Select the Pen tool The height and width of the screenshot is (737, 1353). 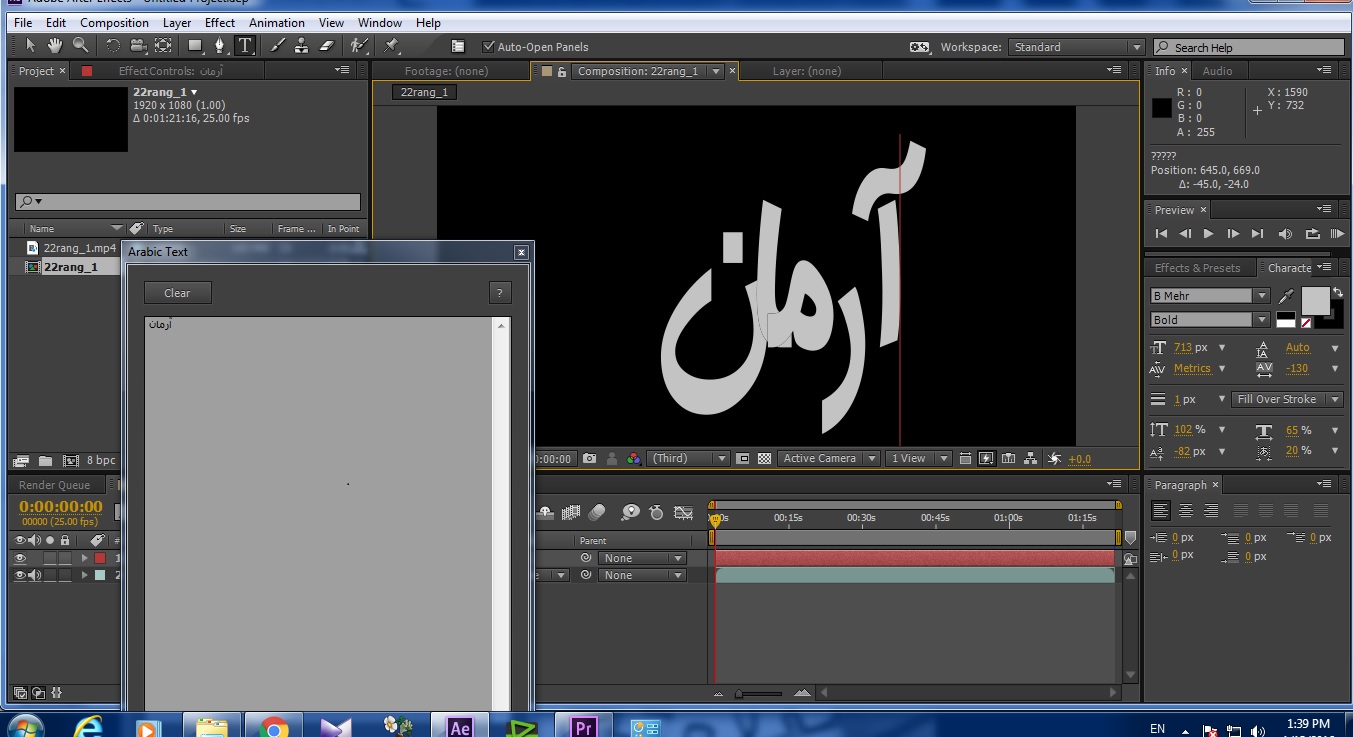coord(220,46)
